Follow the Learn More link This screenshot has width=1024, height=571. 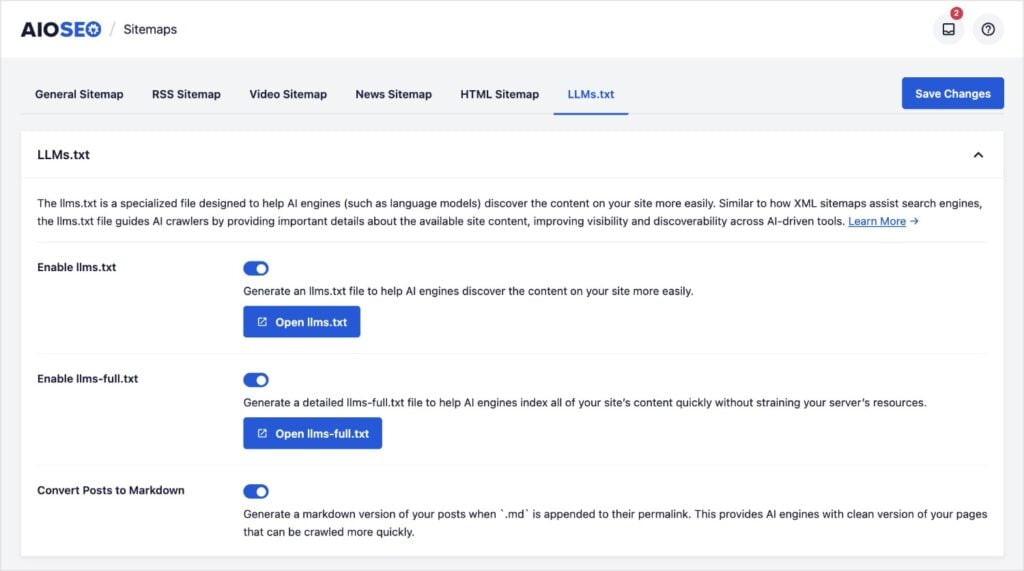point(877,221)
